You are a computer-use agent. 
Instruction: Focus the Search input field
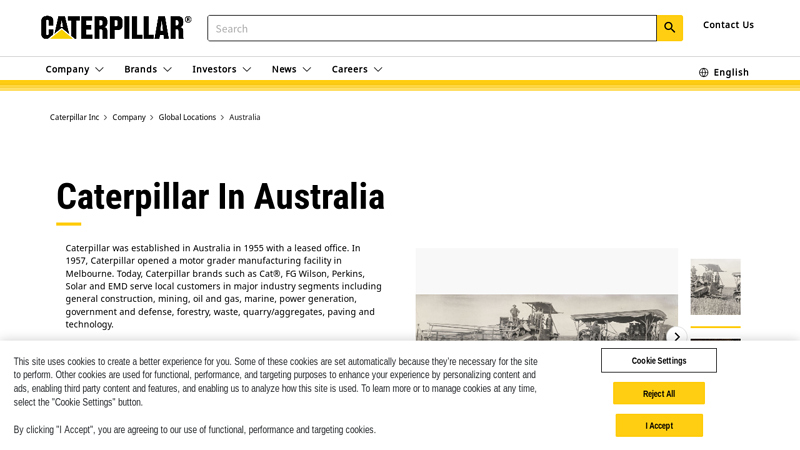tap(432, 28)
